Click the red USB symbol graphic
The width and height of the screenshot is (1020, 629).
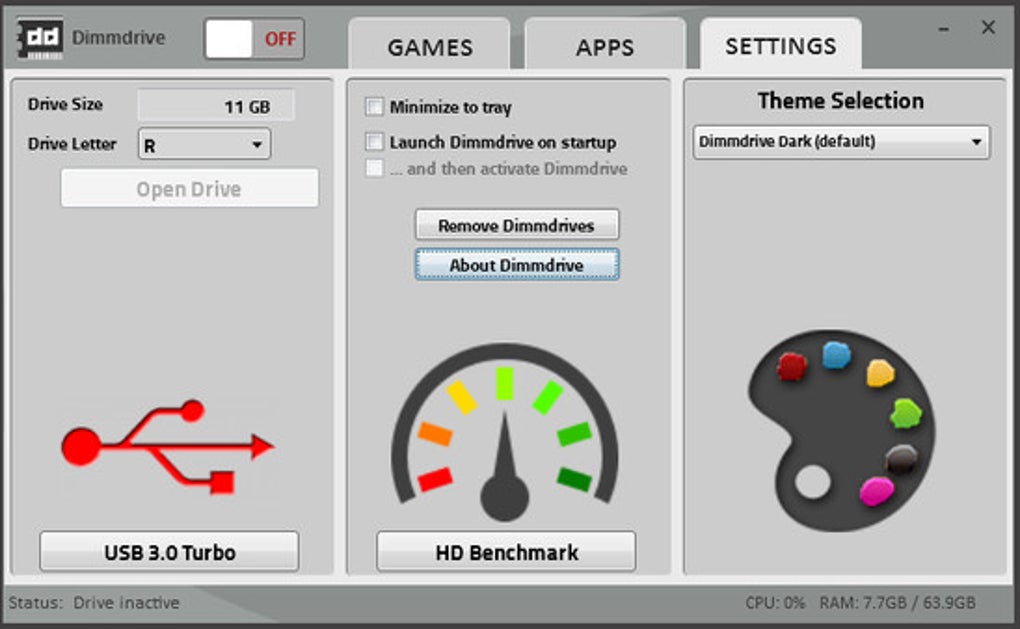168,447
